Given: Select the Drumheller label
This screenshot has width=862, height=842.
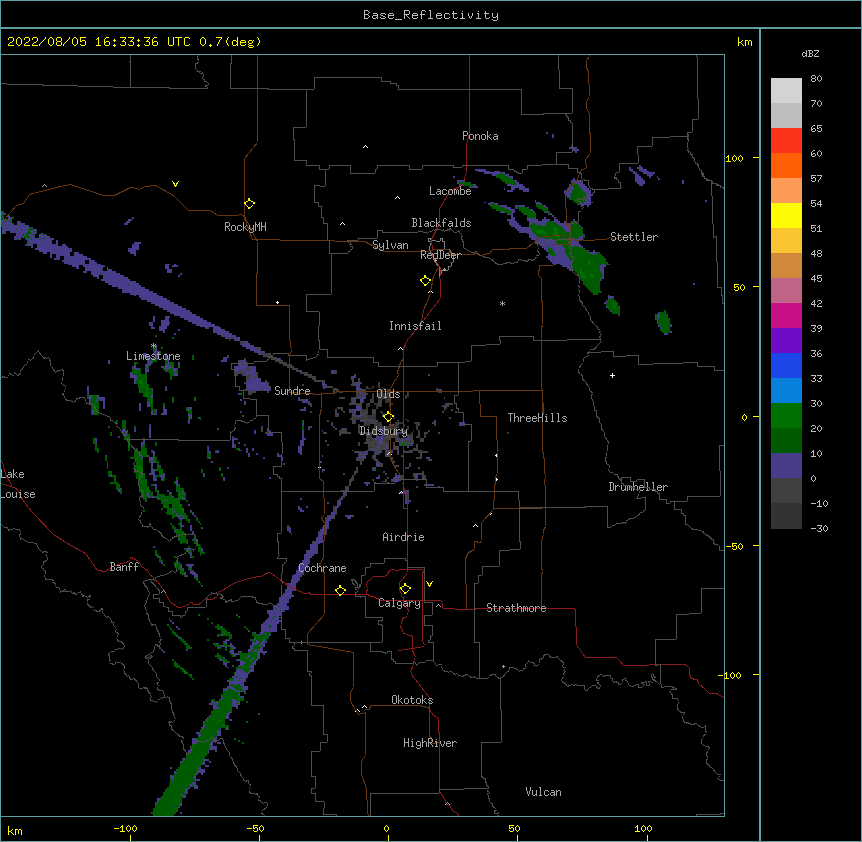Looking at the screenshot, I should click(638, 487).
